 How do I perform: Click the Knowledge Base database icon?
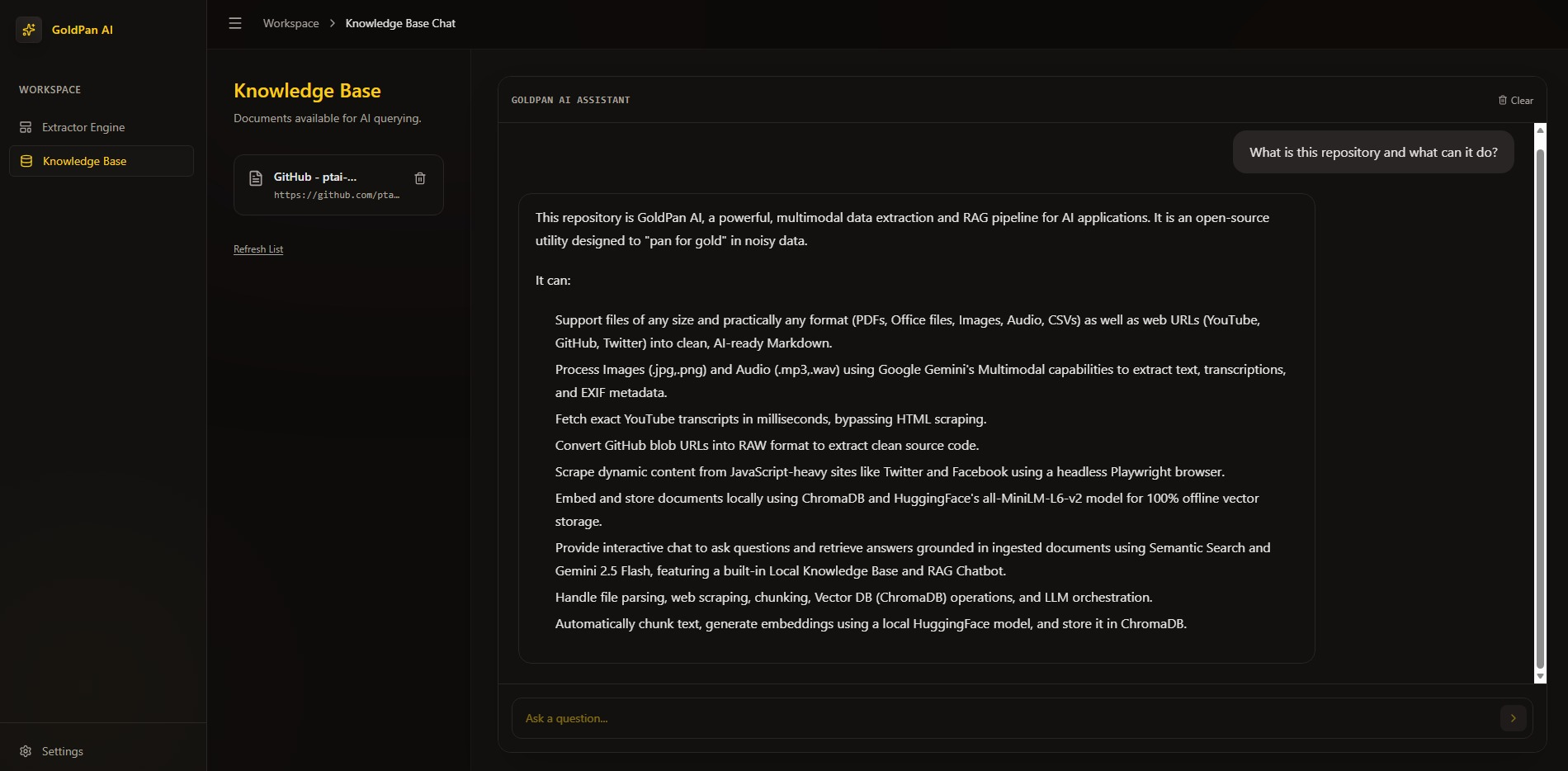pyautogui.click(x=26, y=161)
